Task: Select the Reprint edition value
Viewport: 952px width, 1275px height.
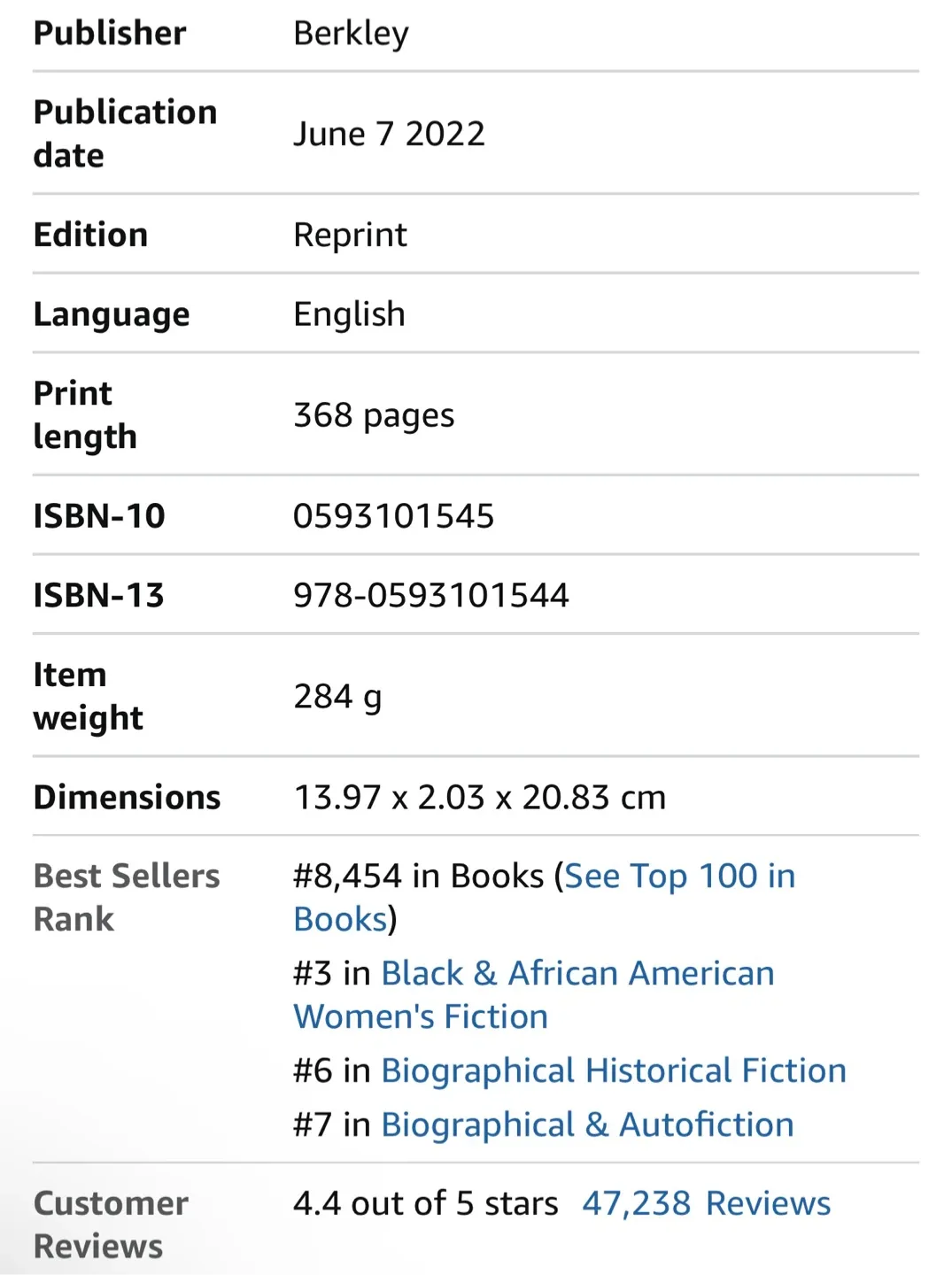Action: 350,235
